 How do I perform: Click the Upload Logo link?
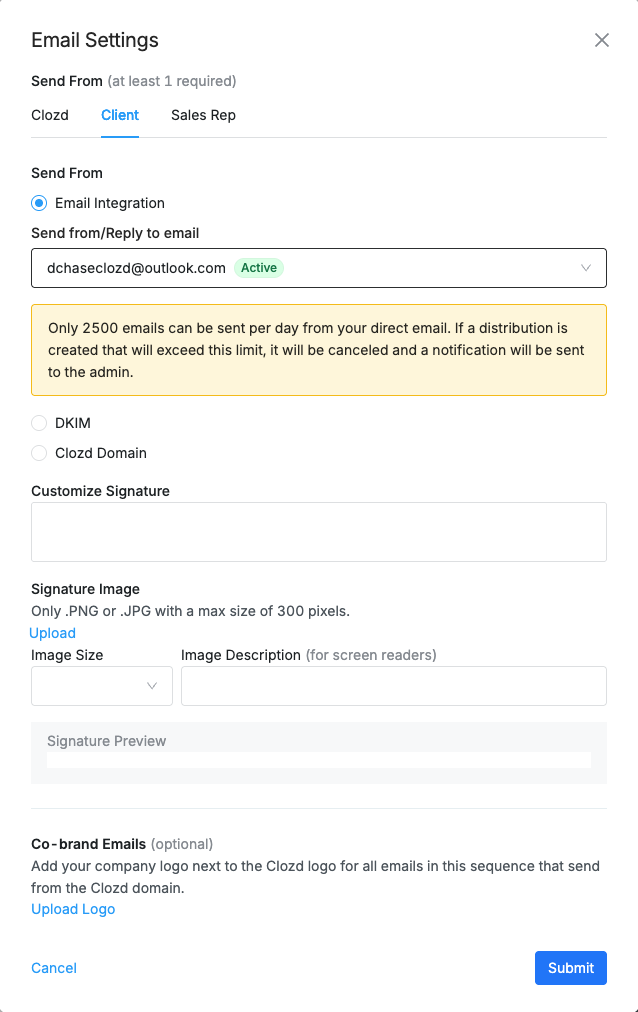73,909
